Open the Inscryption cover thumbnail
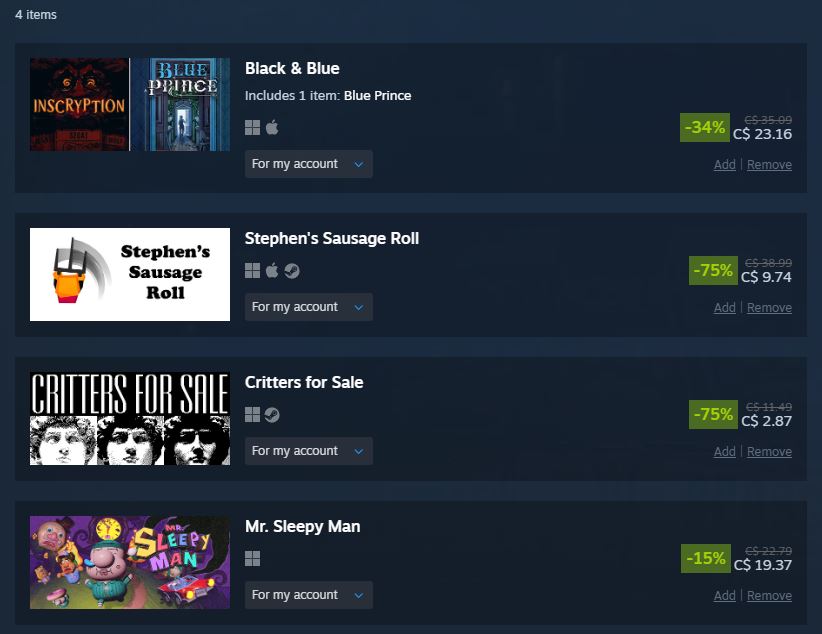Viewport: 822px width, 634px height. pyautogui.click(x=79, y=104)
